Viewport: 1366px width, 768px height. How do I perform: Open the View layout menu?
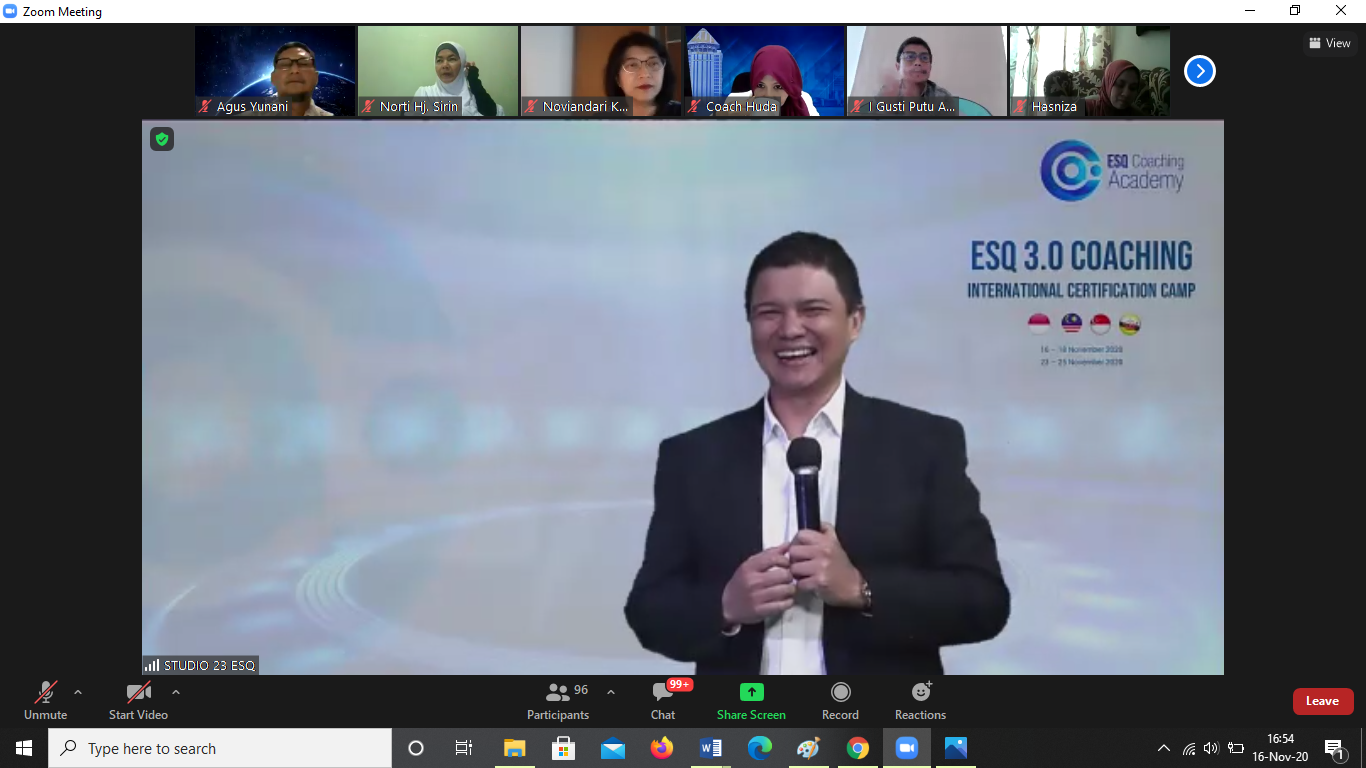1329,43
